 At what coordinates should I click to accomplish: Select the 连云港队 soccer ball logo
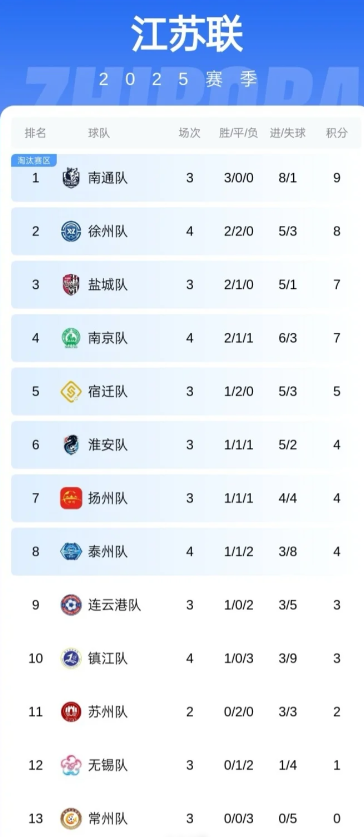(71, 605)
